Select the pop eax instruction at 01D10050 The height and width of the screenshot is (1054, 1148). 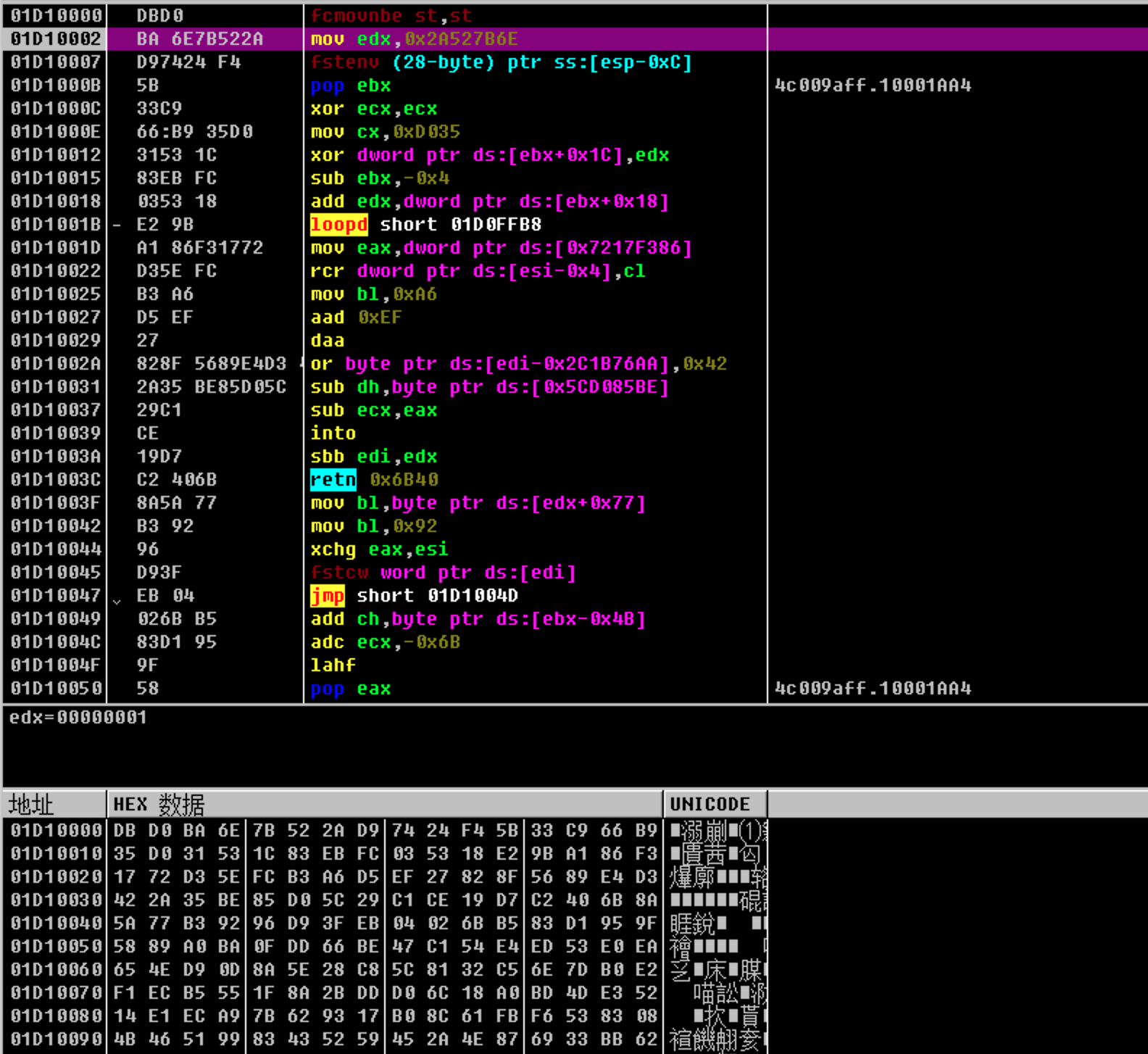pos(350,689)
